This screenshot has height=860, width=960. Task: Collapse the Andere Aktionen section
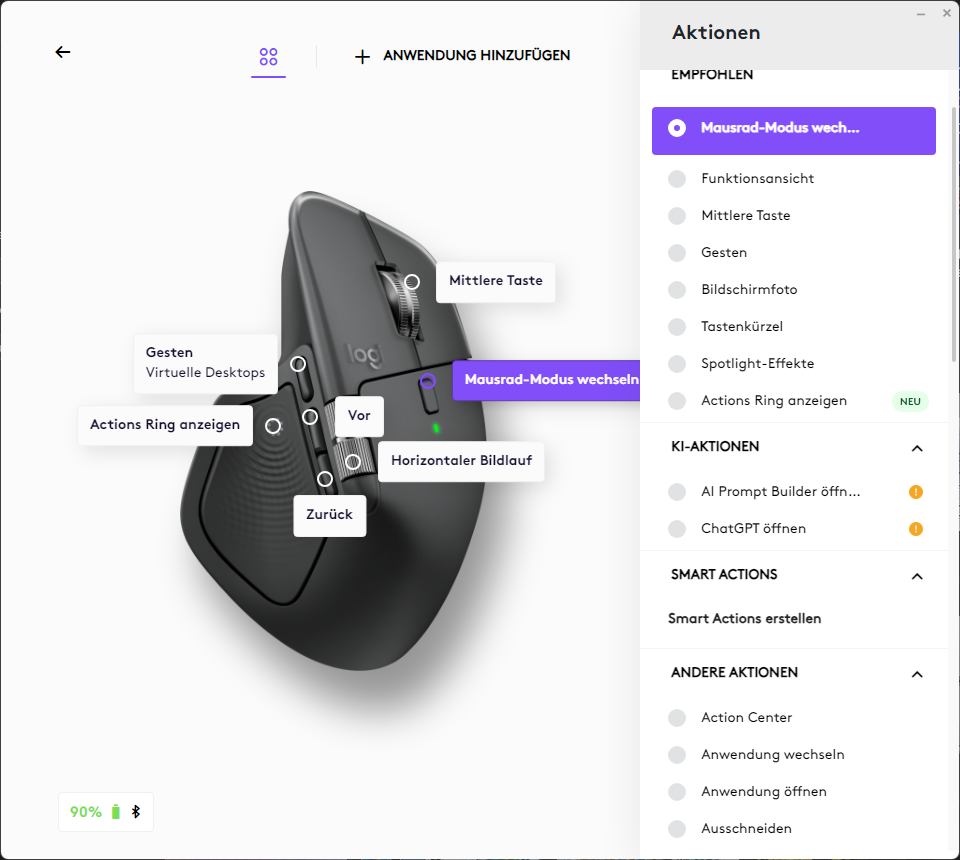click(917, 674)
